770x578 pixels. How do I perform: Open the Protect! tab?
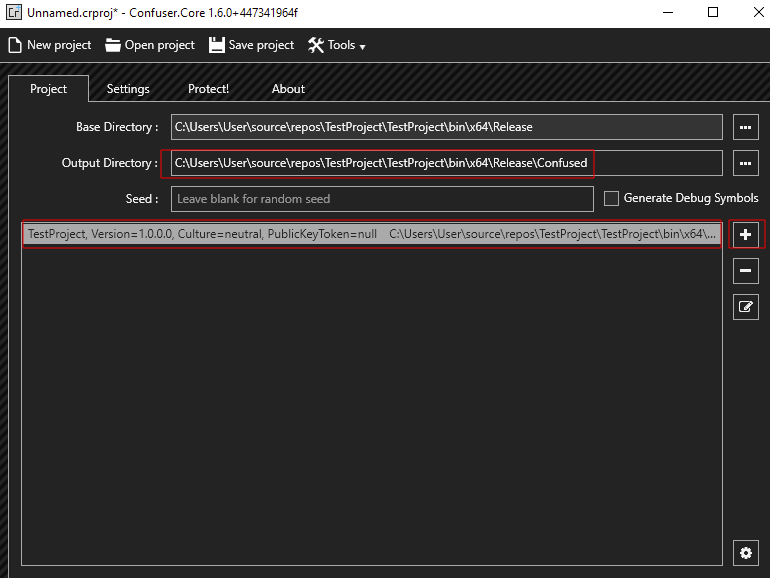[x=208, y=89]
